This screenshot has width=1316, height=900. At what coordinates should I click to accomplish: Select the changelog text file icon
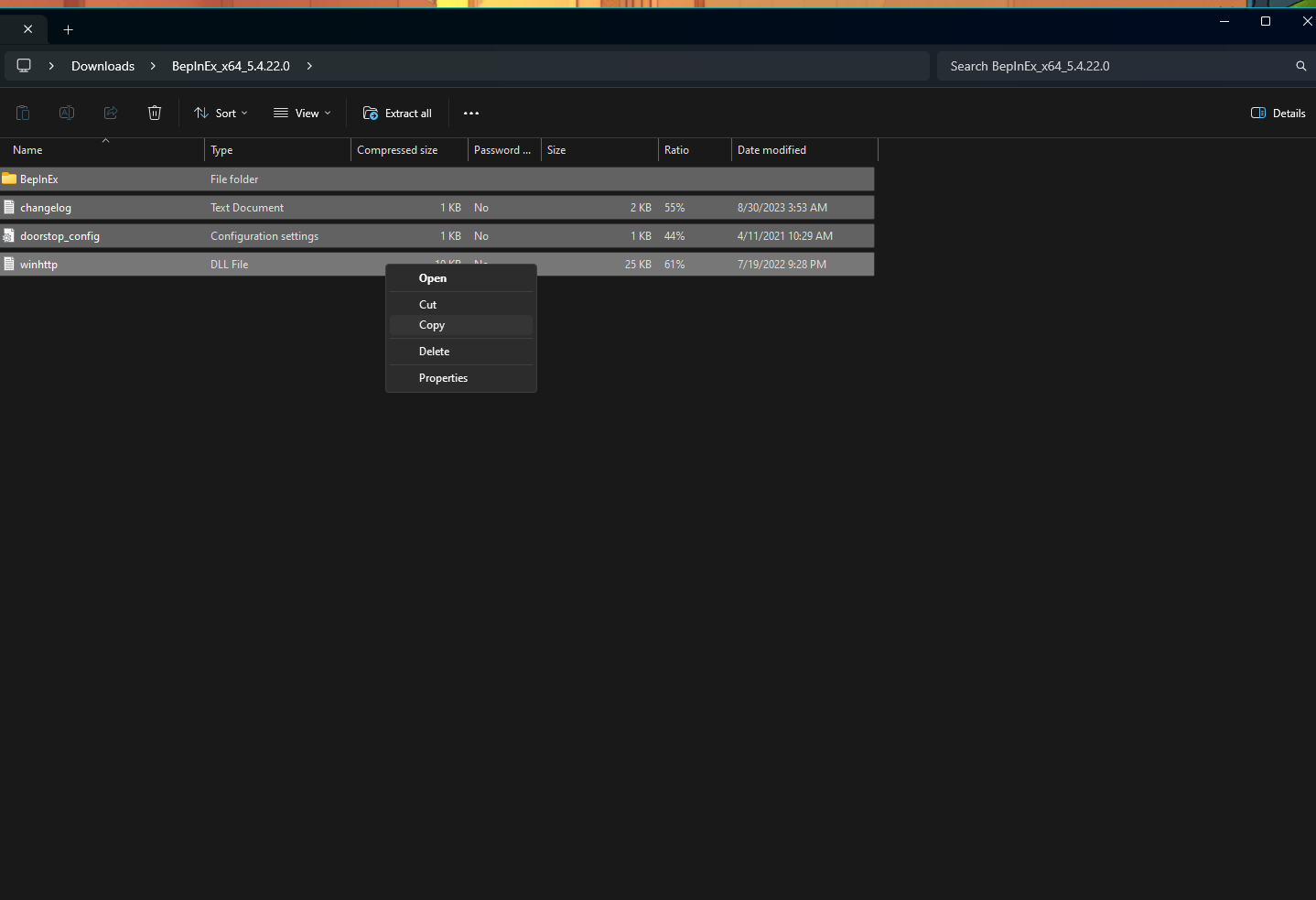(x=9, y=207)
